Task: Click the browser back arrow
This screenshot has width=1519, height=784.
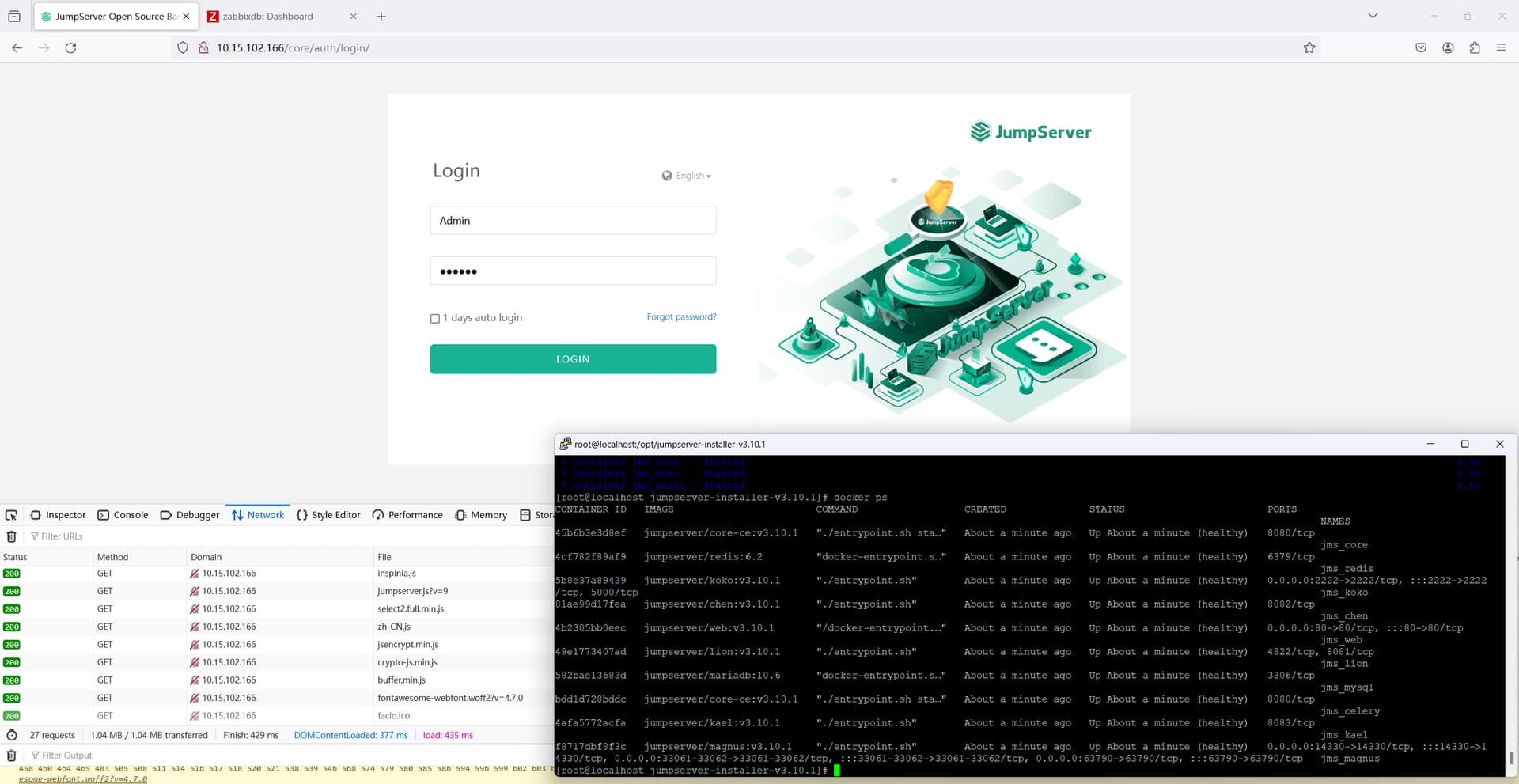Action: (17, 47)
